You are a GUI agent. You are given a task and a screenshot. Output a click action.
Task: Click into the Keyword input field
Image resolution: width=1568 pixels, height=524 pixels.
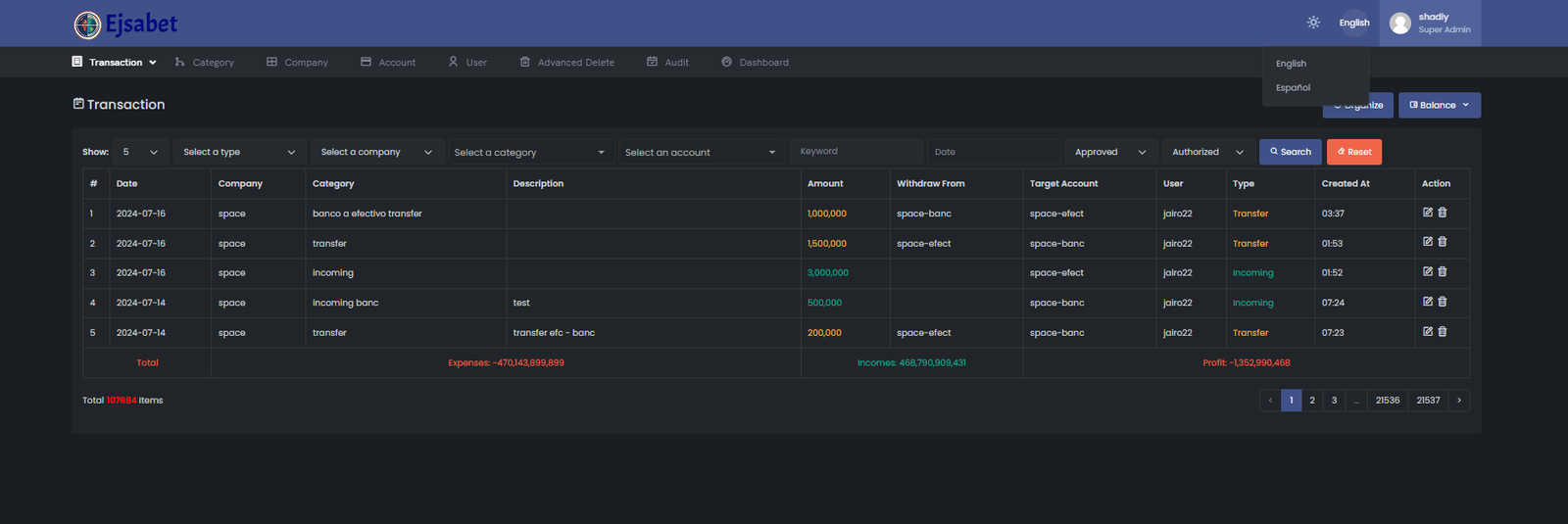(856, 152)
